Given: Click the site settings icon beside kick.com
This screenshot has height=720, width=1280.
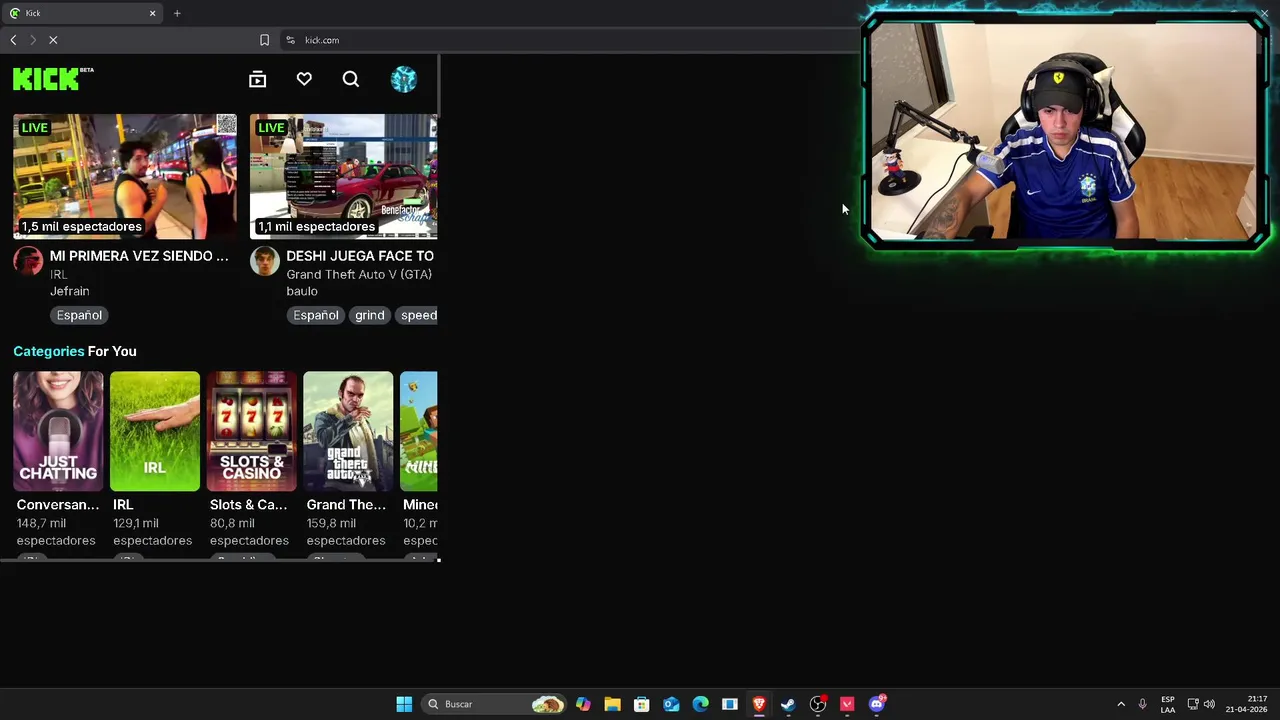Looking at the screenshot, I should [x=290, y=40].
